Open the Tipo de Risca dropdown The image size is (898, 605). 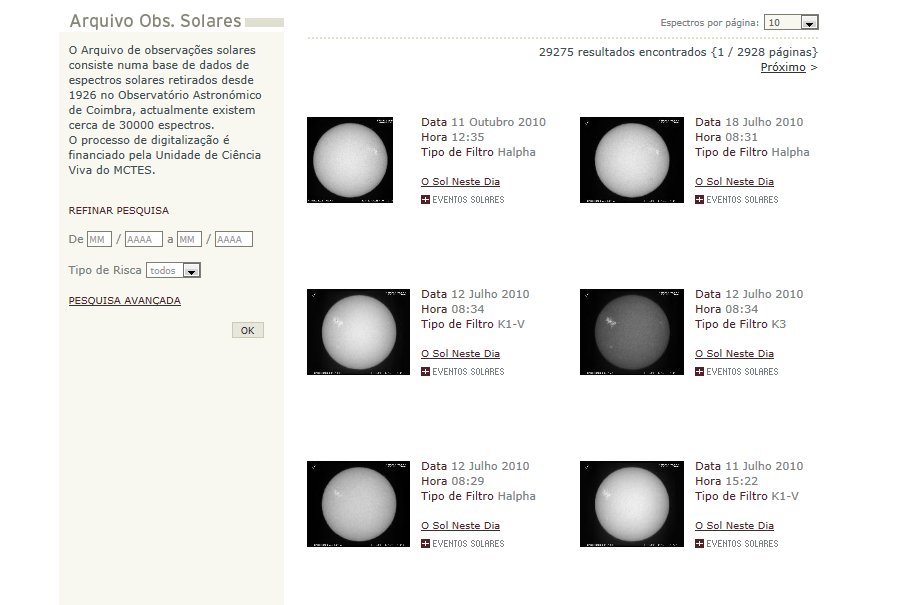point(174,270)
